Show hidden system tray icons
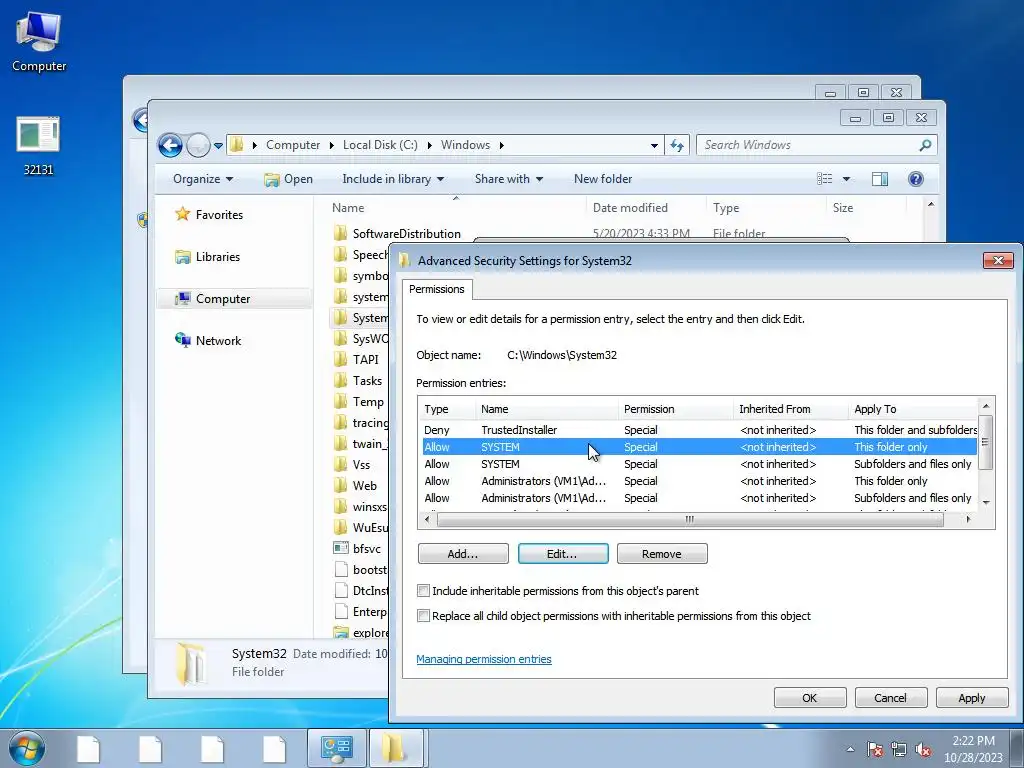Viewport: 1024px width, 768px height. coord(850,749)
